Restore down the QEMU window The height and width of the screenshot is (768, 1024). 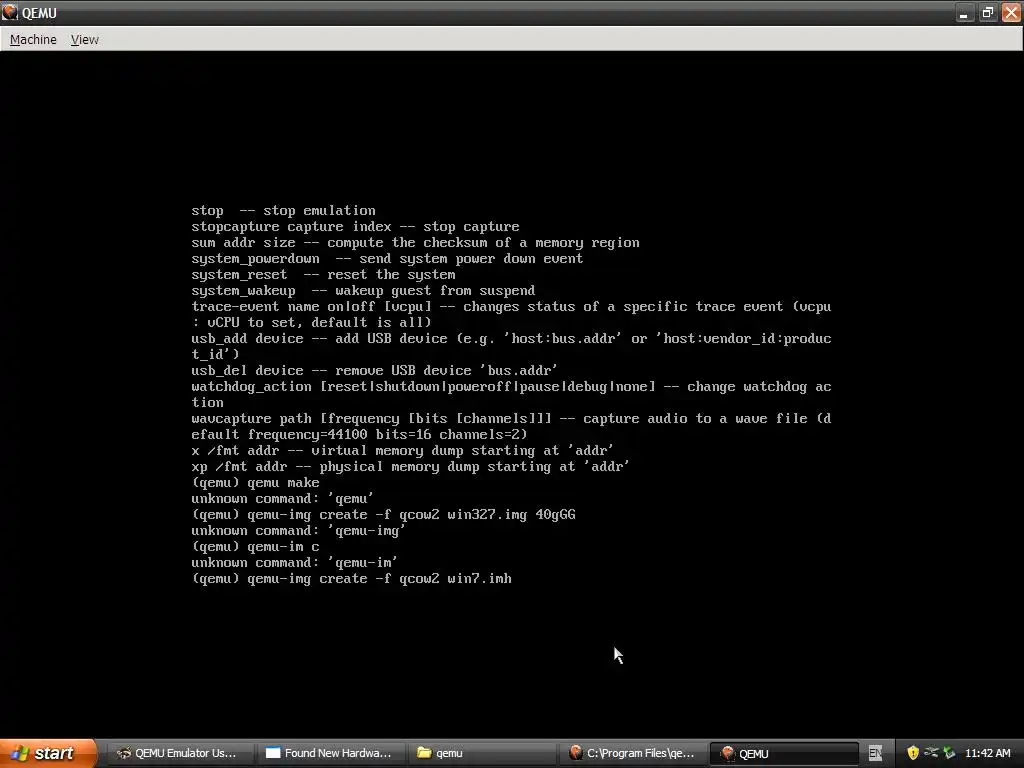click(x=987, y=13)
